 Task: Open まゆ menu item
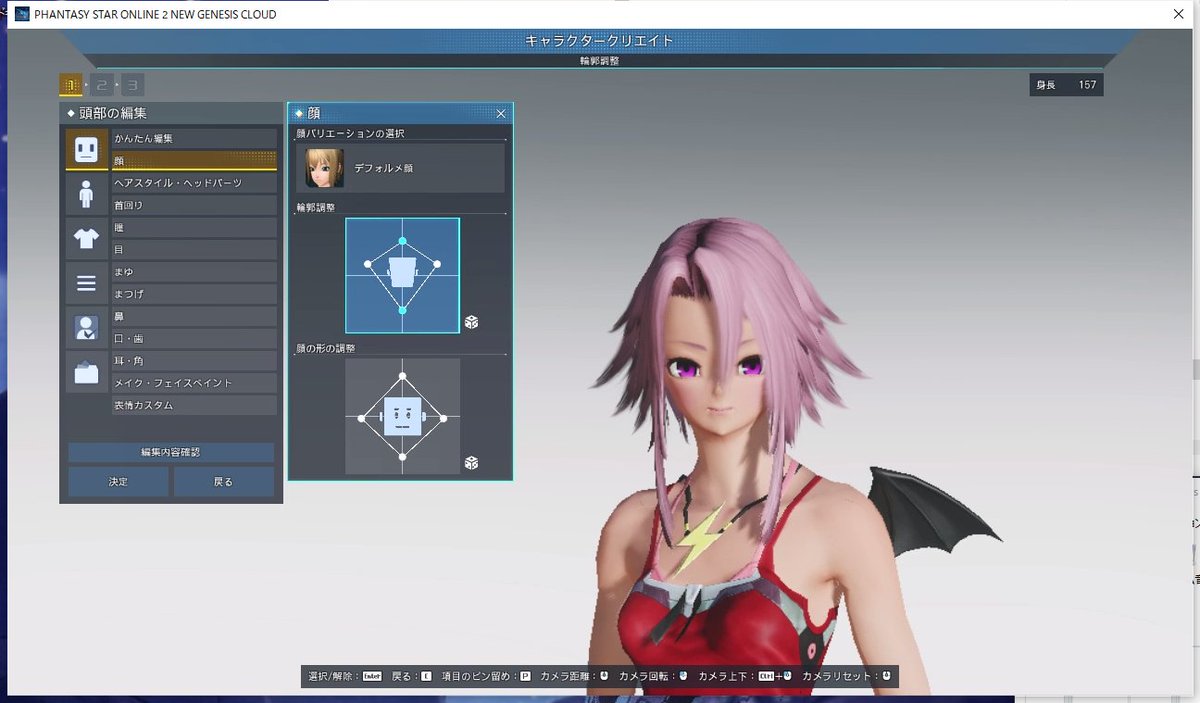(194, 272)
